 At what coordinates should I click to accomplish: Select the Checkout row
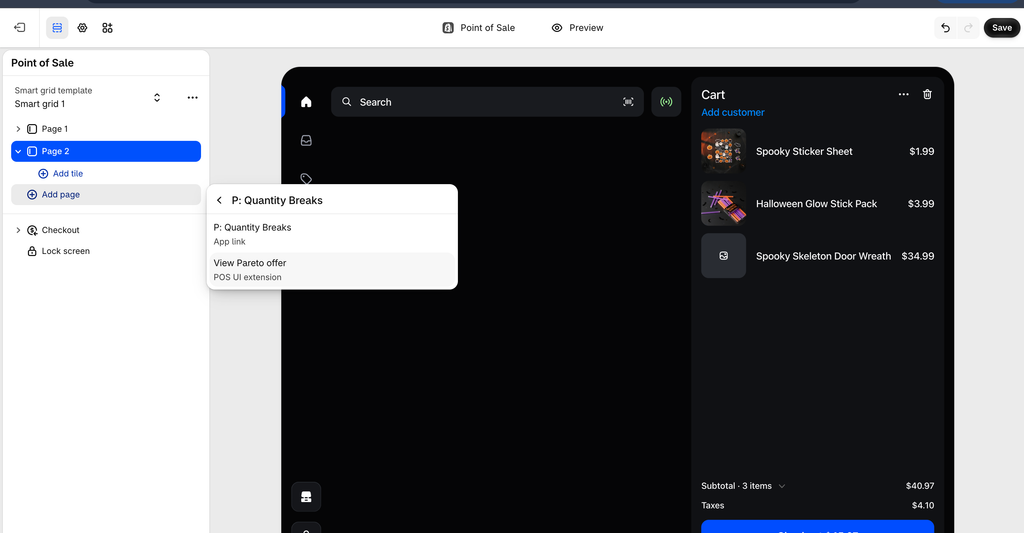click(106, 230)
